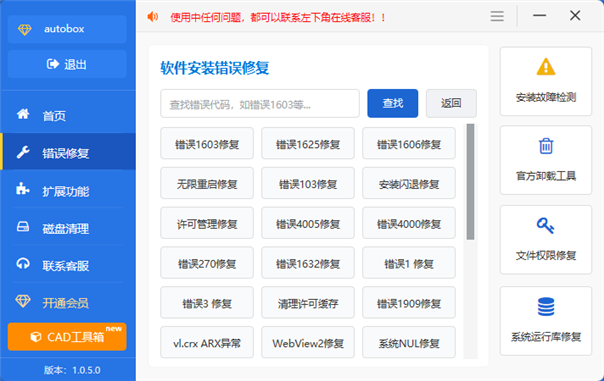604x381 pixels.
Task: Click the 退出 logout button
Action: [67, 64]
